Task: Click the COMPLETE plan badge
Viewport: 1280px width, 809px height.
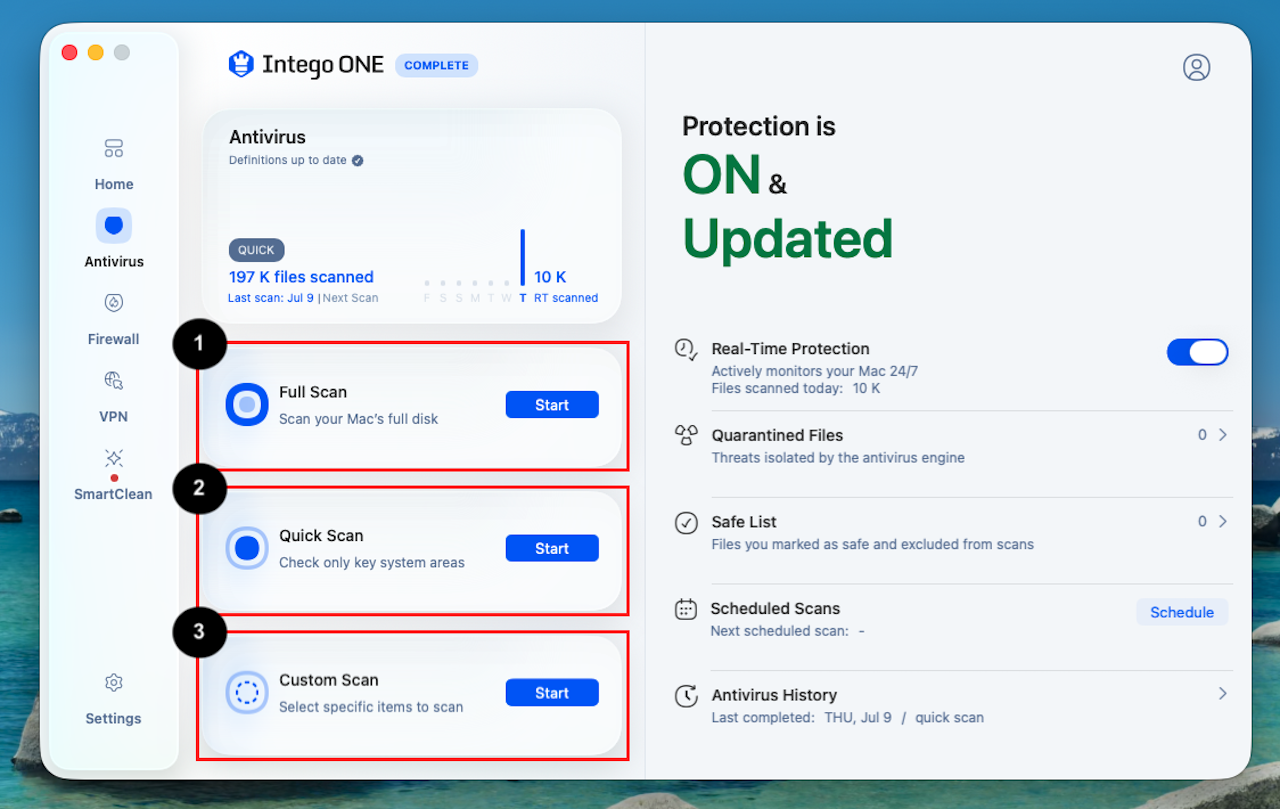Action: 437,65
